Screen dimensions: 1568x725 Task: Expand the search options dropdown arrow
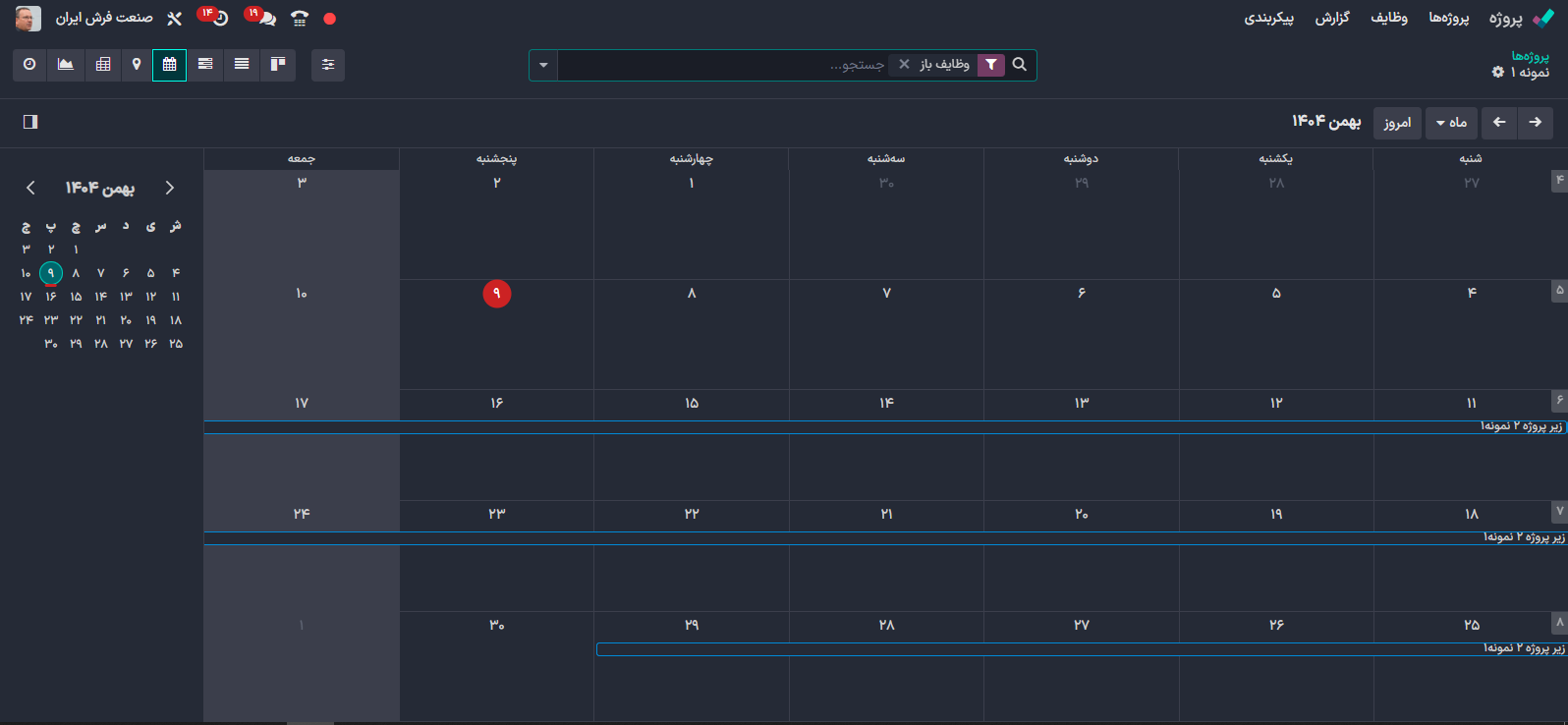(543, 66)
